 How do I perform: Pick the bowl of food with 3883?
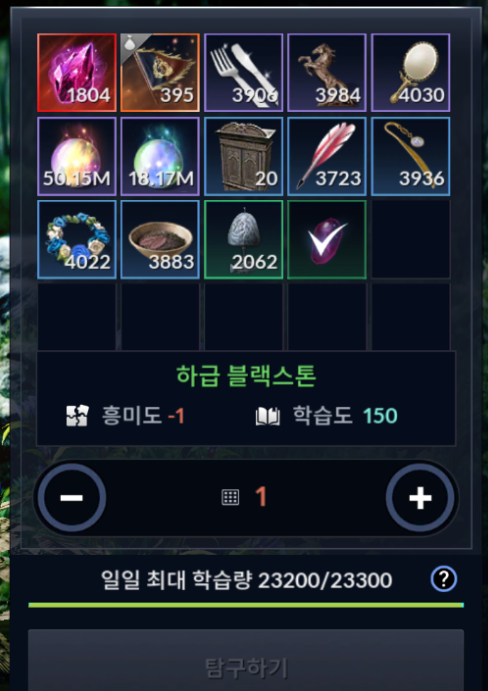click(x=160, y=239)
